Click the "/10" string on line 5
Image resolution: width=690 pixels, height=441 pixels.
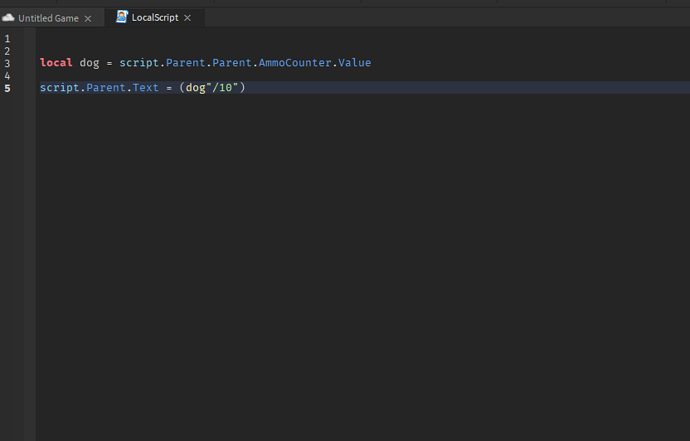pos(222,87)
